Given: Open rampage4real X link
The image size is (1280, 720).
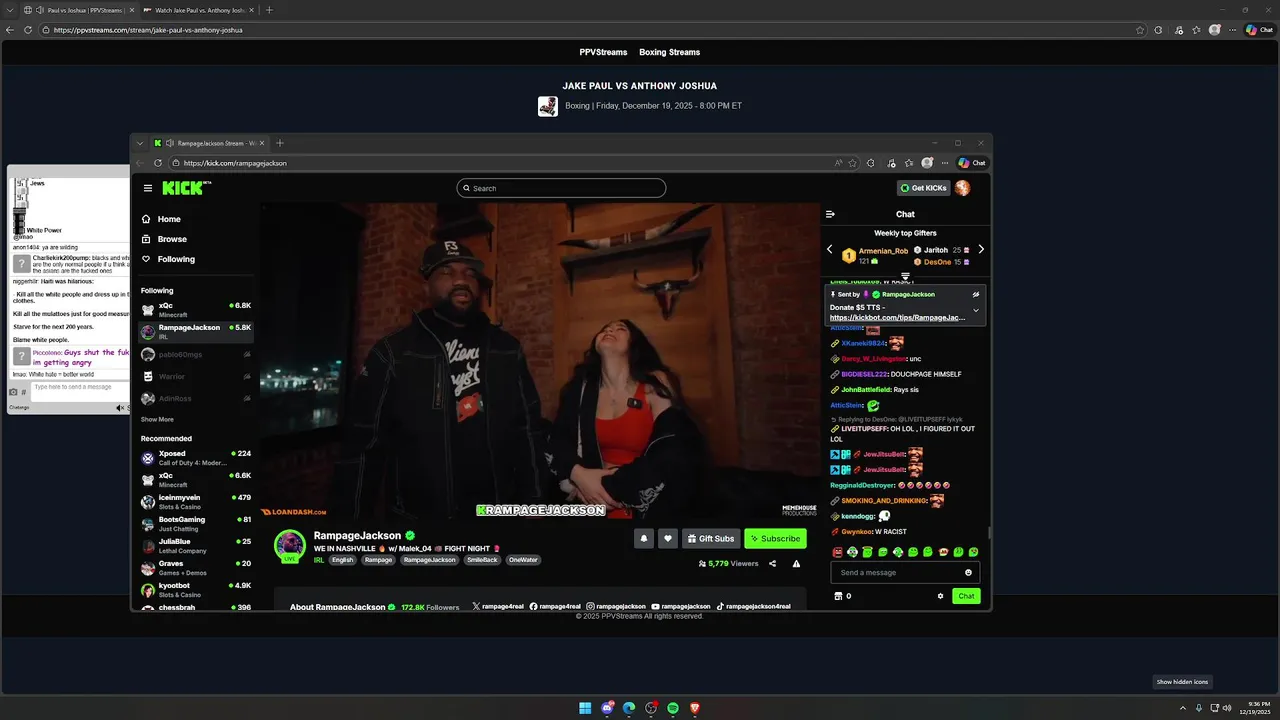Looking at the screenshot, I should click(x=498, y=606).
